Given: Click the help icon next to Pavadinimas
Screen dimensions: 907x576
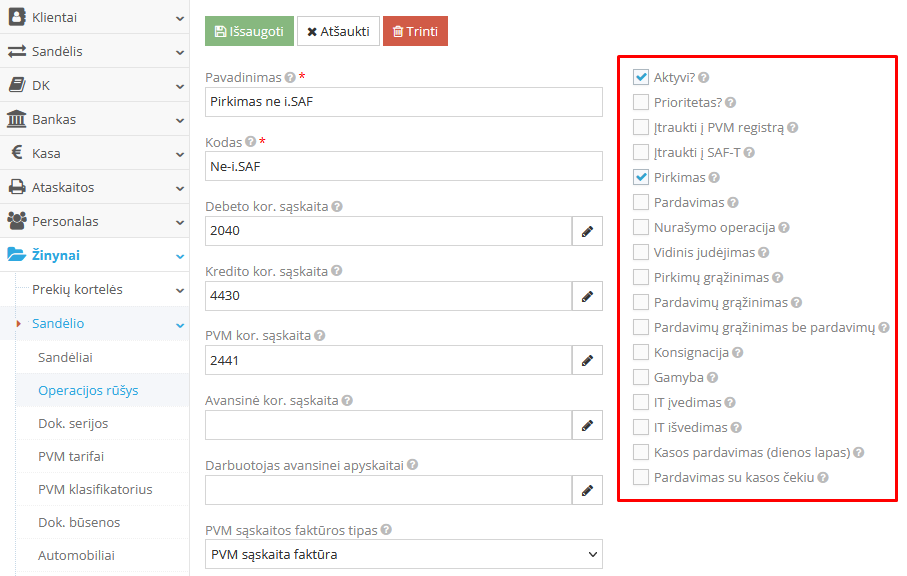Looking at the screenshot, I should click(x=290, y=78).
